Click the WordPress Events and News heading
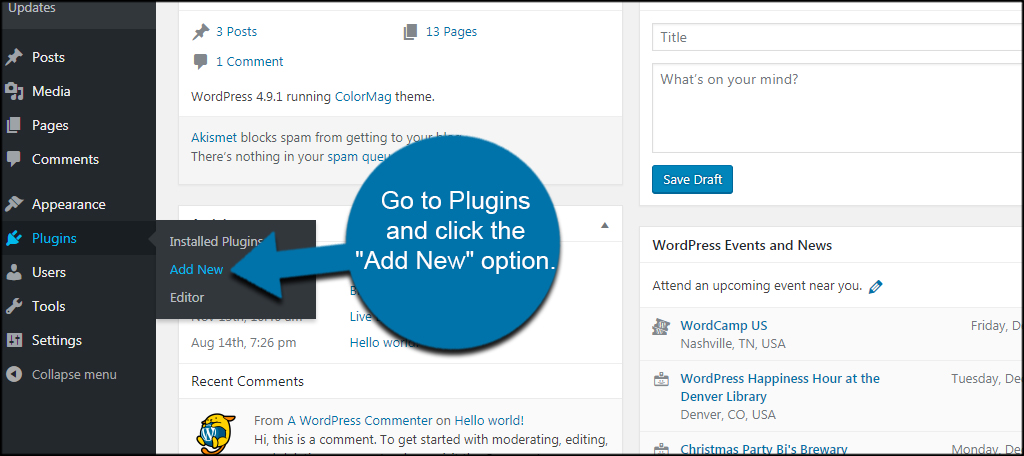 (742, 246)
